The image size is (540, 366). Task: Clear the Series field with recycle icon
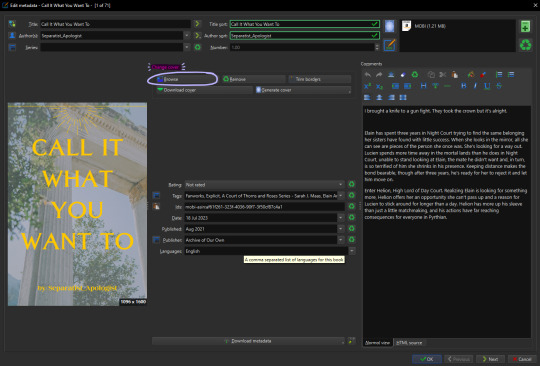tap(197, 47)
